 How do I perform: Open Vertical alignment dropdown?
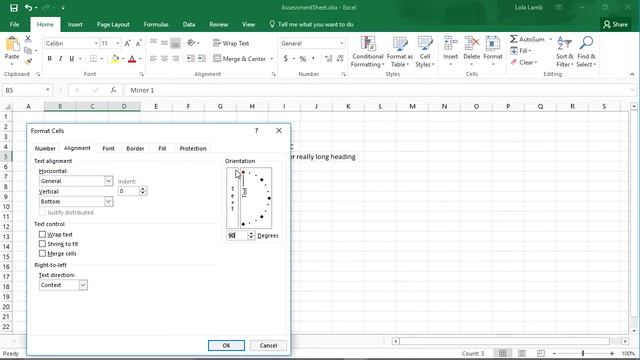click(x=108, y=202)
